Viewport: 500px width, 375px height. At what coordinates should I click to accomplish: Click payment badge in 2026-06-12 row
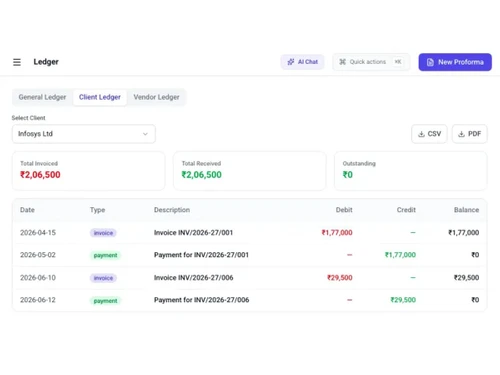pos(105,301)
